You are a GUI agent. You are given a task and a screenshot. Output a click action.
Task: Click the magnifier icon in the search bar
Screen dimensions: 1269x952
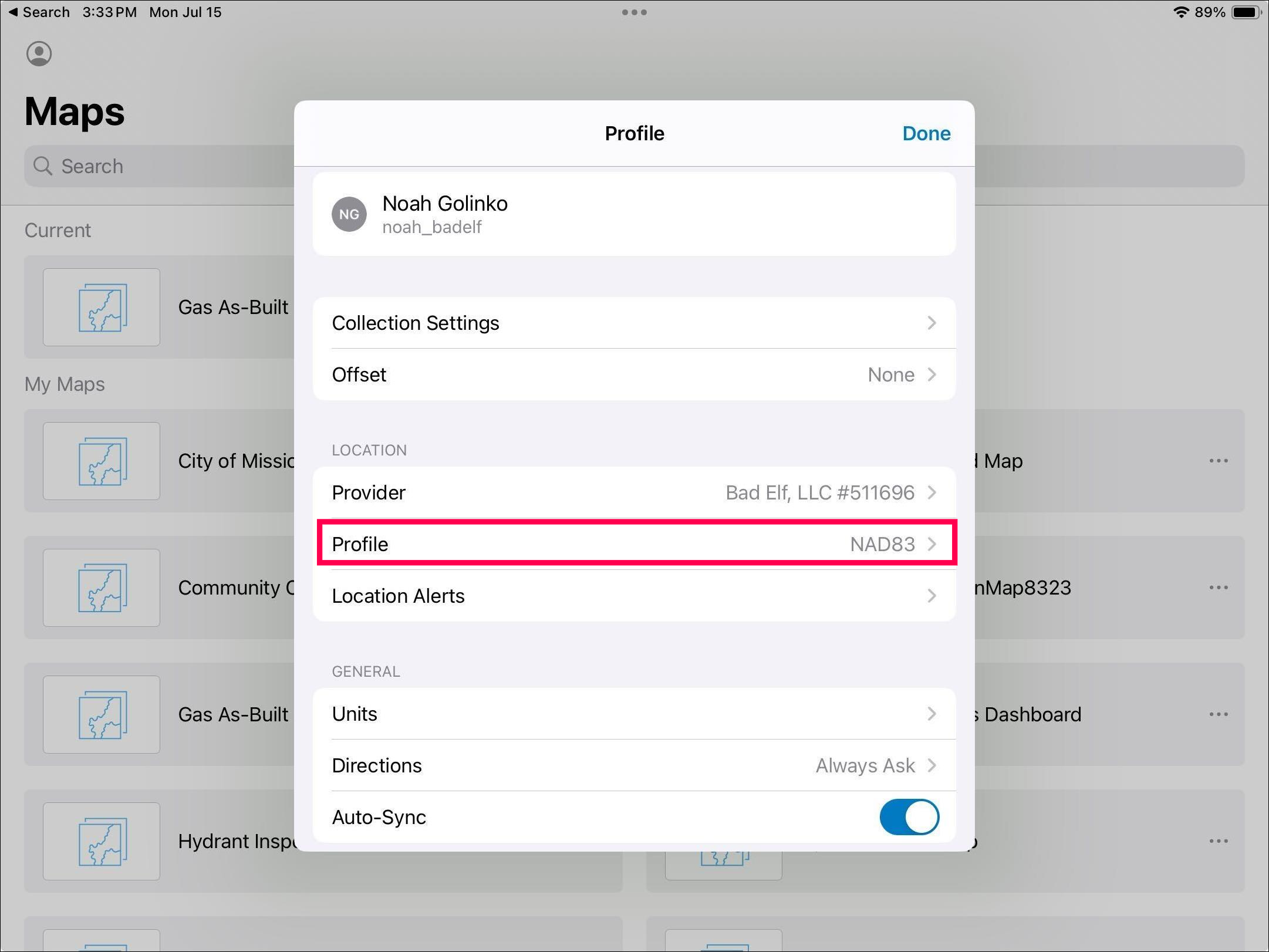tap(42, 166)
